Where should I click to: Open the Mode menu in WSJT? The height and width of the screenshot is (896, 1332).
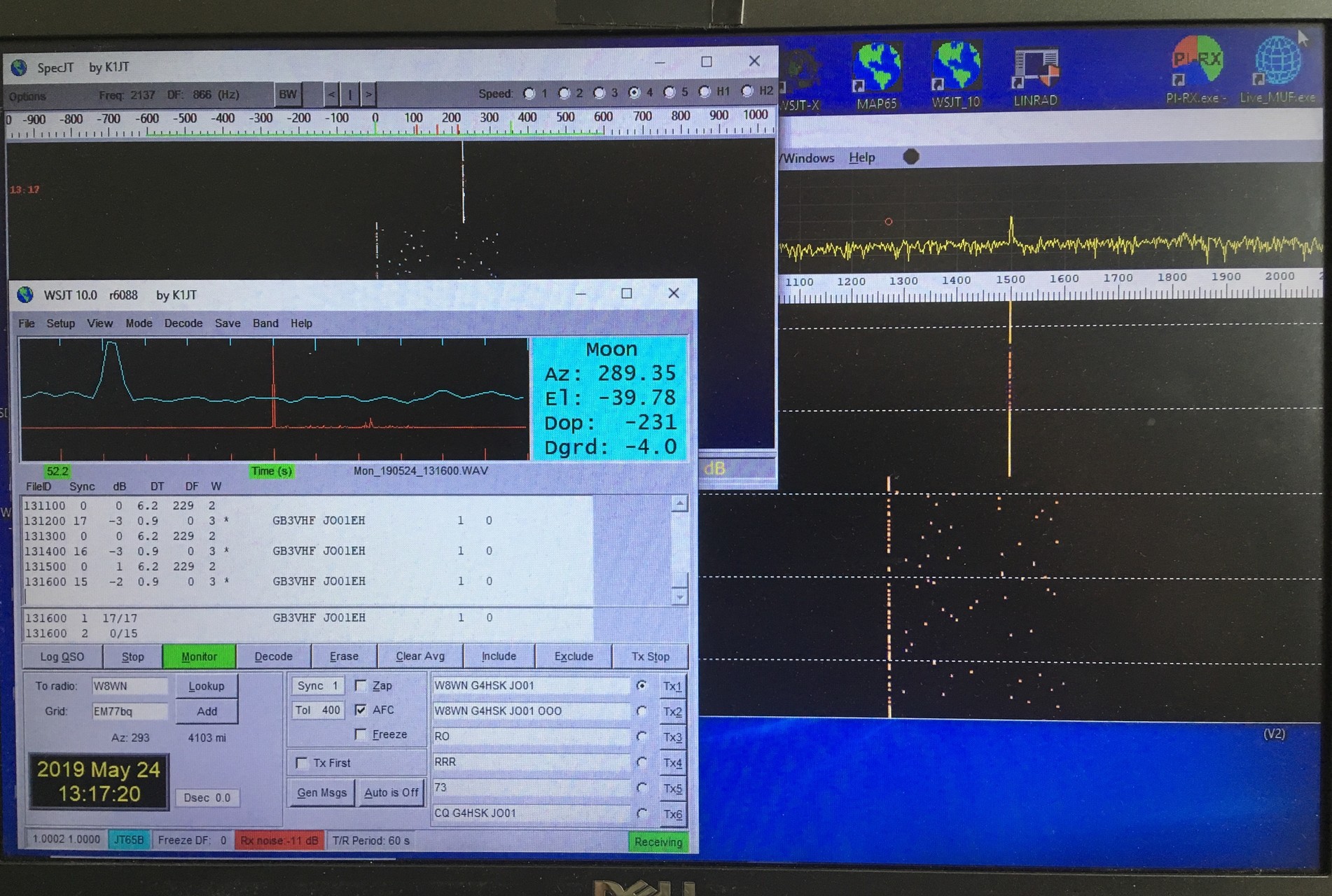[x=139, y=323]
